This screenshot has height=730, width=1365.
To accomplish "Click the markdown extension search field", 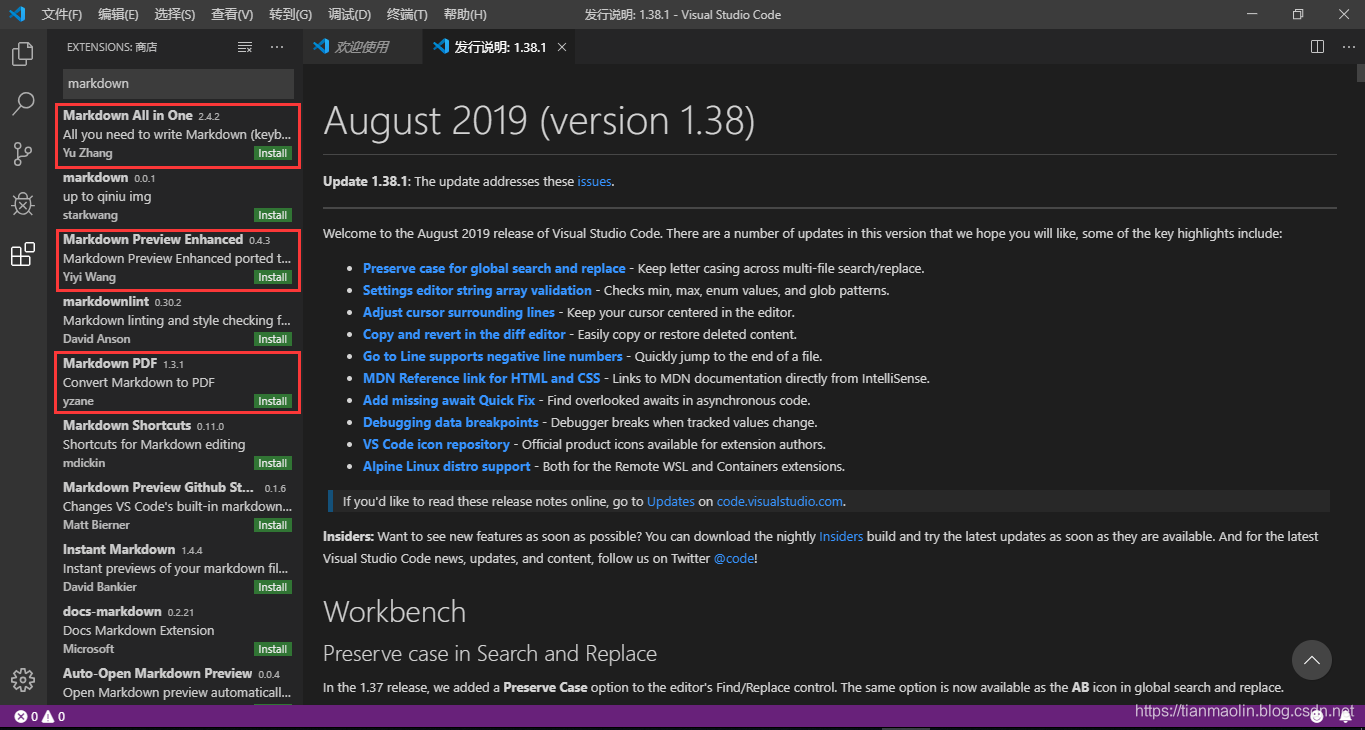I will [178, 83].
